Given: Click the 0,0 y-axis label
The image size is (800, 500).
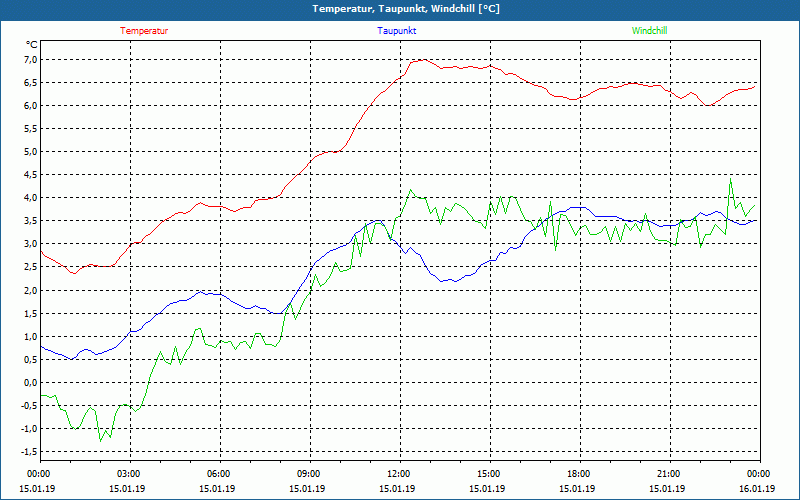Looking at the screenshot, I should [31, 382].
